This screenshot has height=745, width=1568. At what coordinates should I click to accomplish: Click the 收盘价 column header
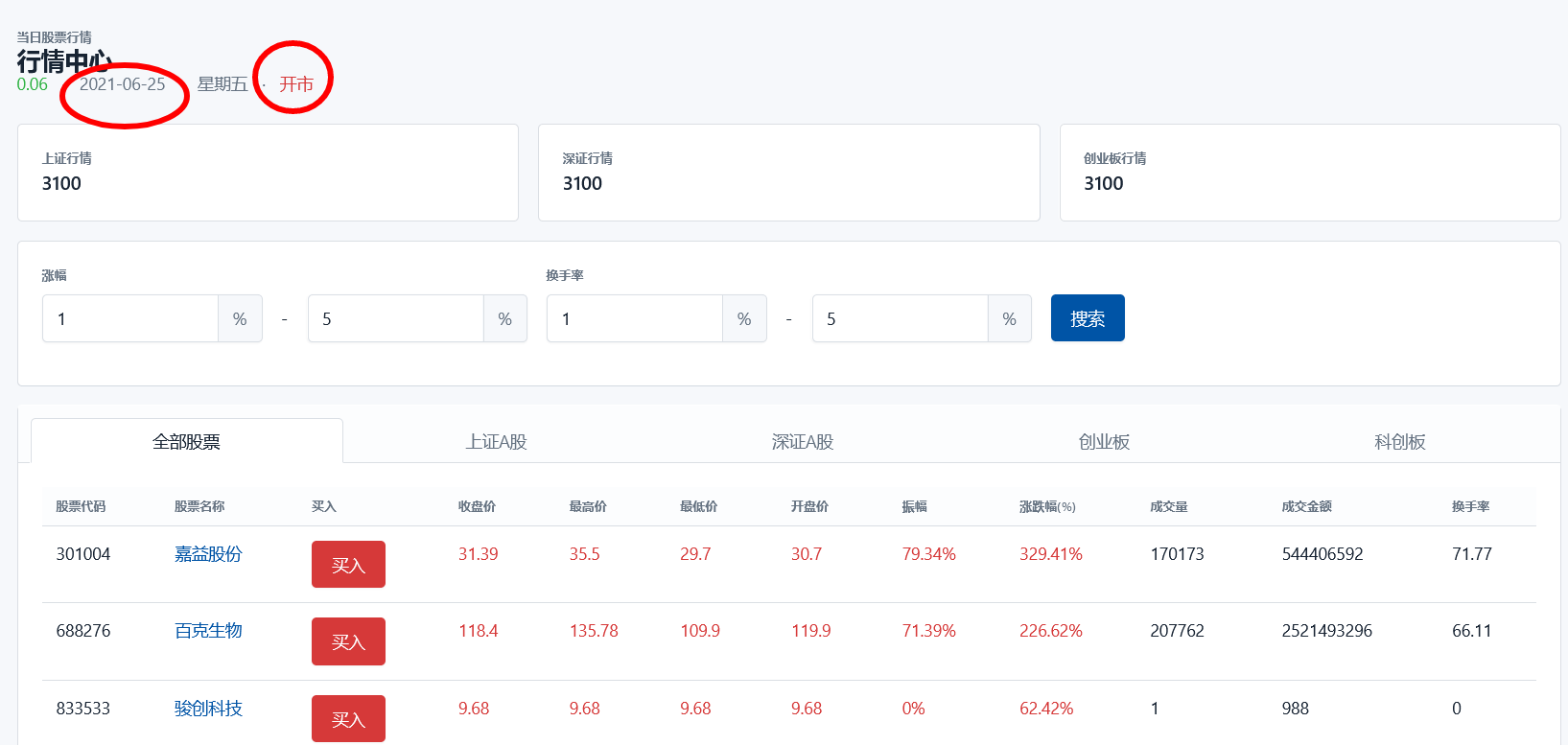pyautogui.click(x=477, y=506)
